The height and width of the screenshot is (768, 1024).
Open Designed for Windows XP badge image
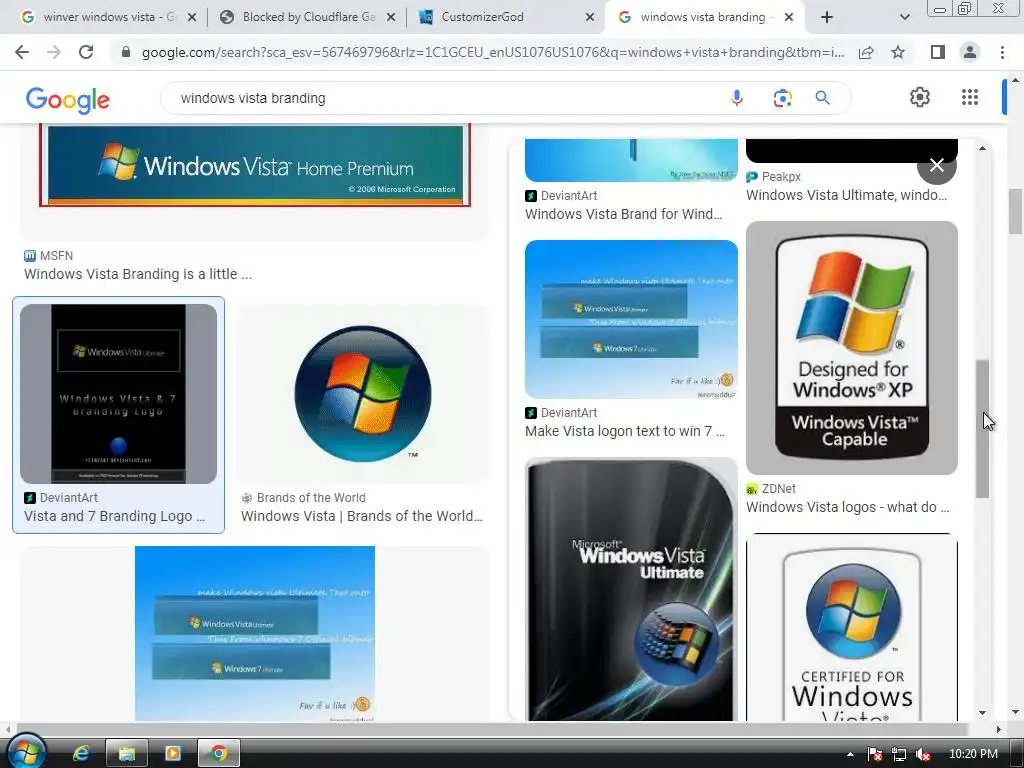point(852,348)
